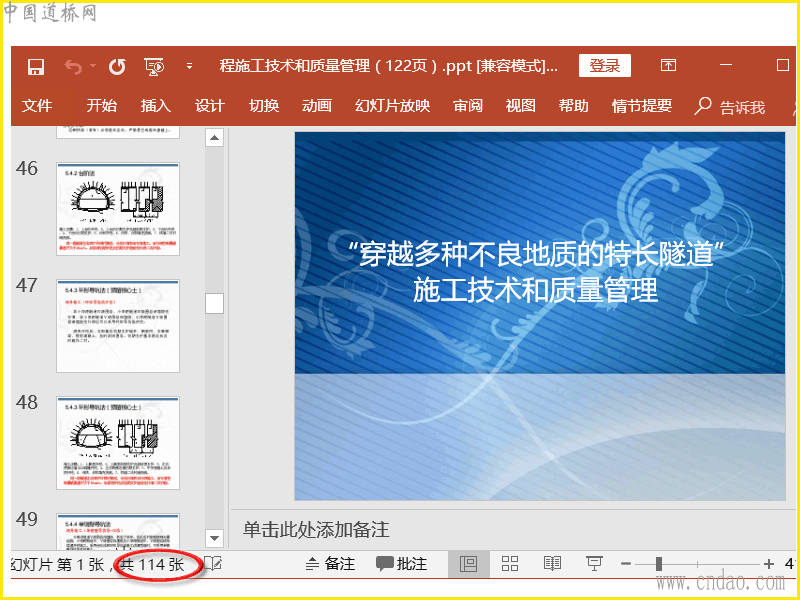800x600 pixels.
Task: Click the spell check book icon in status bar
Action: click(x=213, y=564)
